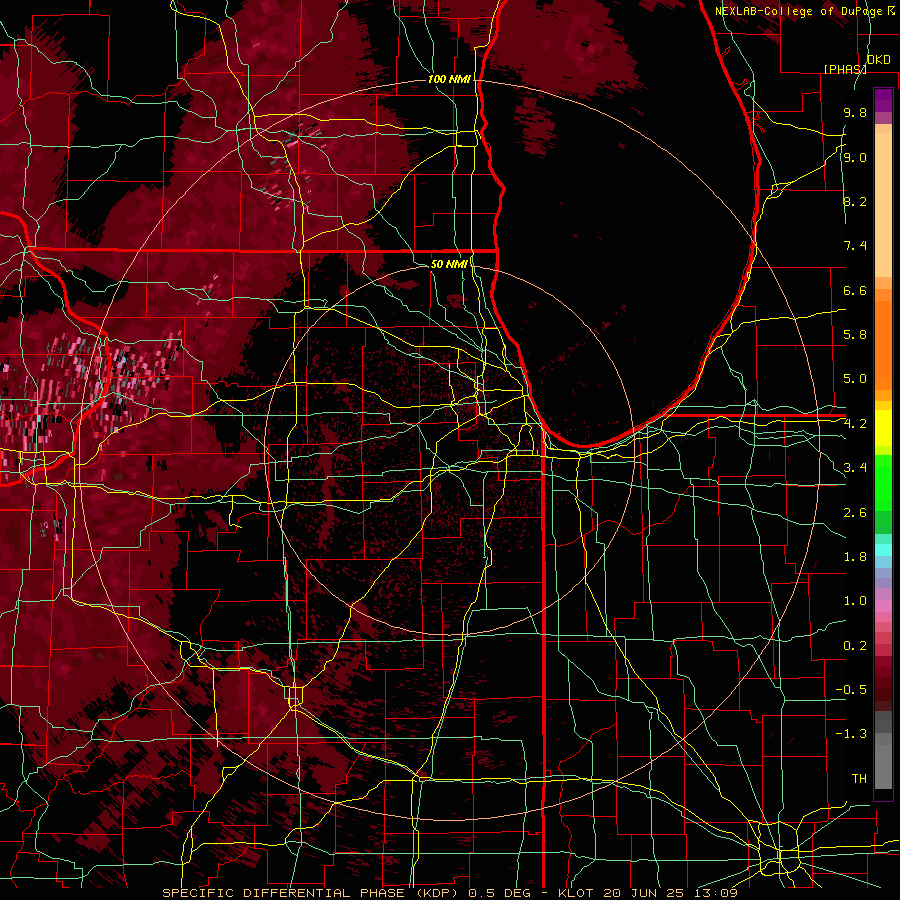Viewport: 900px width, 900px height.
Task: Click the [PHAS] units label
Action: tap(845, 69)
